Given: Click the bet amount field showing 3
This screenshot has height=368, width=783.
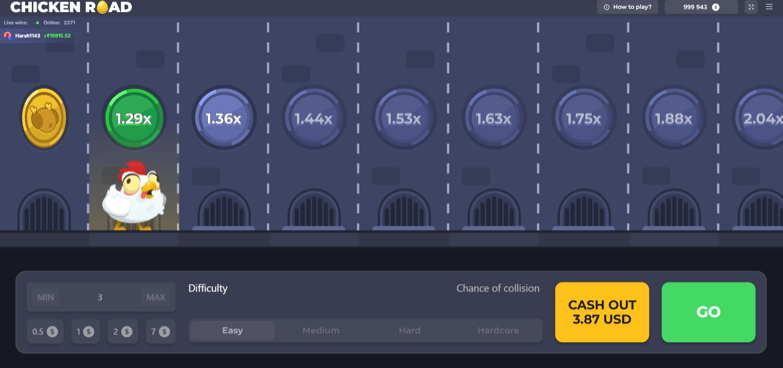Looking at the screenshot, I should coord(101,297).
